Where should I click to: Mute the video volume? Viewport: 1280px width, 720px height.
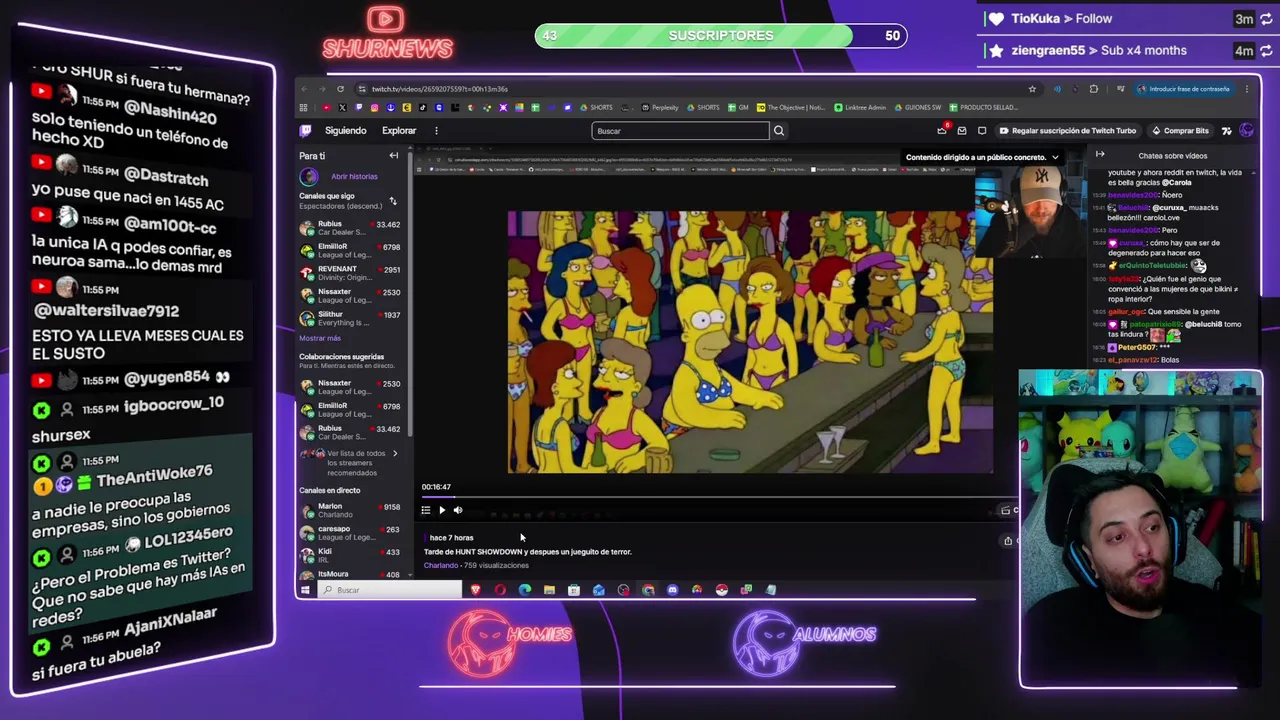(x=458, y=510)
